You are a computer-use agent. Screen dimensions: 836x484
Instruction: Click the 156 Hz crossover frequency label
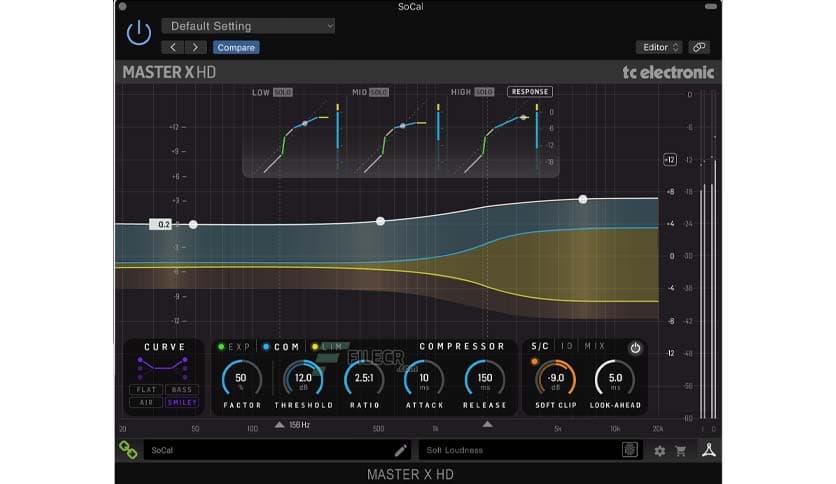click(300, 425)
